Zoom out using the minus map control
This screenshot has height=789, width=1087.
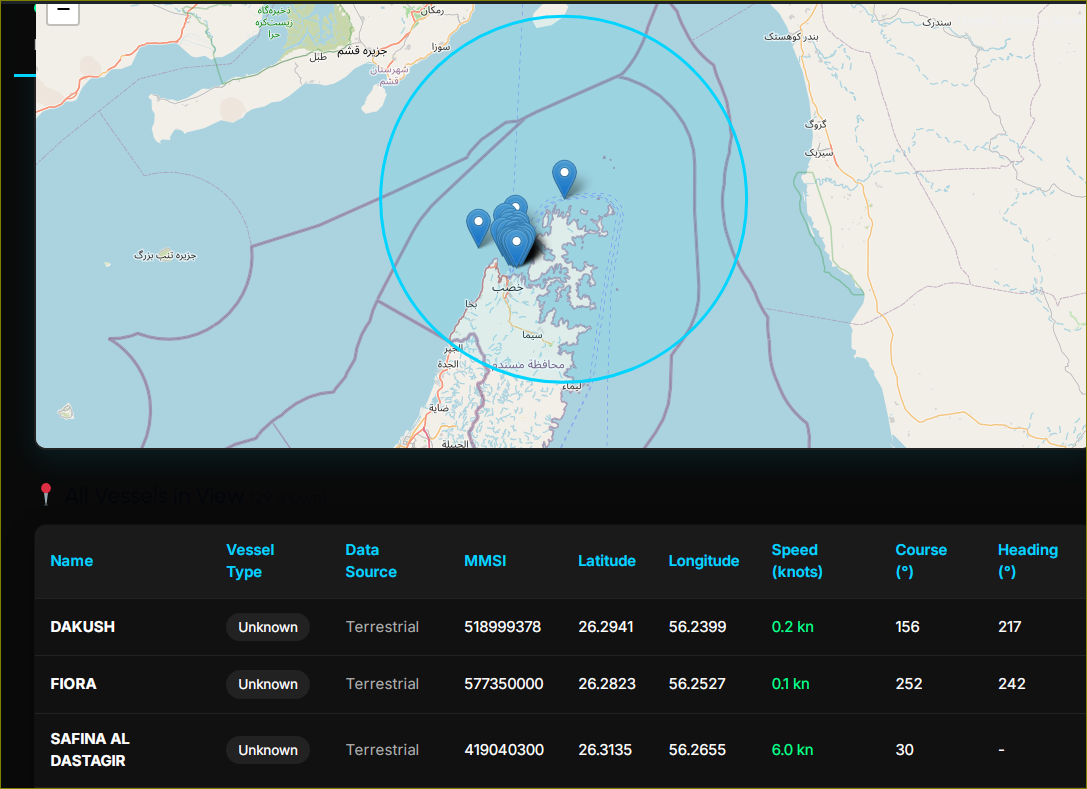coord(62,13)
